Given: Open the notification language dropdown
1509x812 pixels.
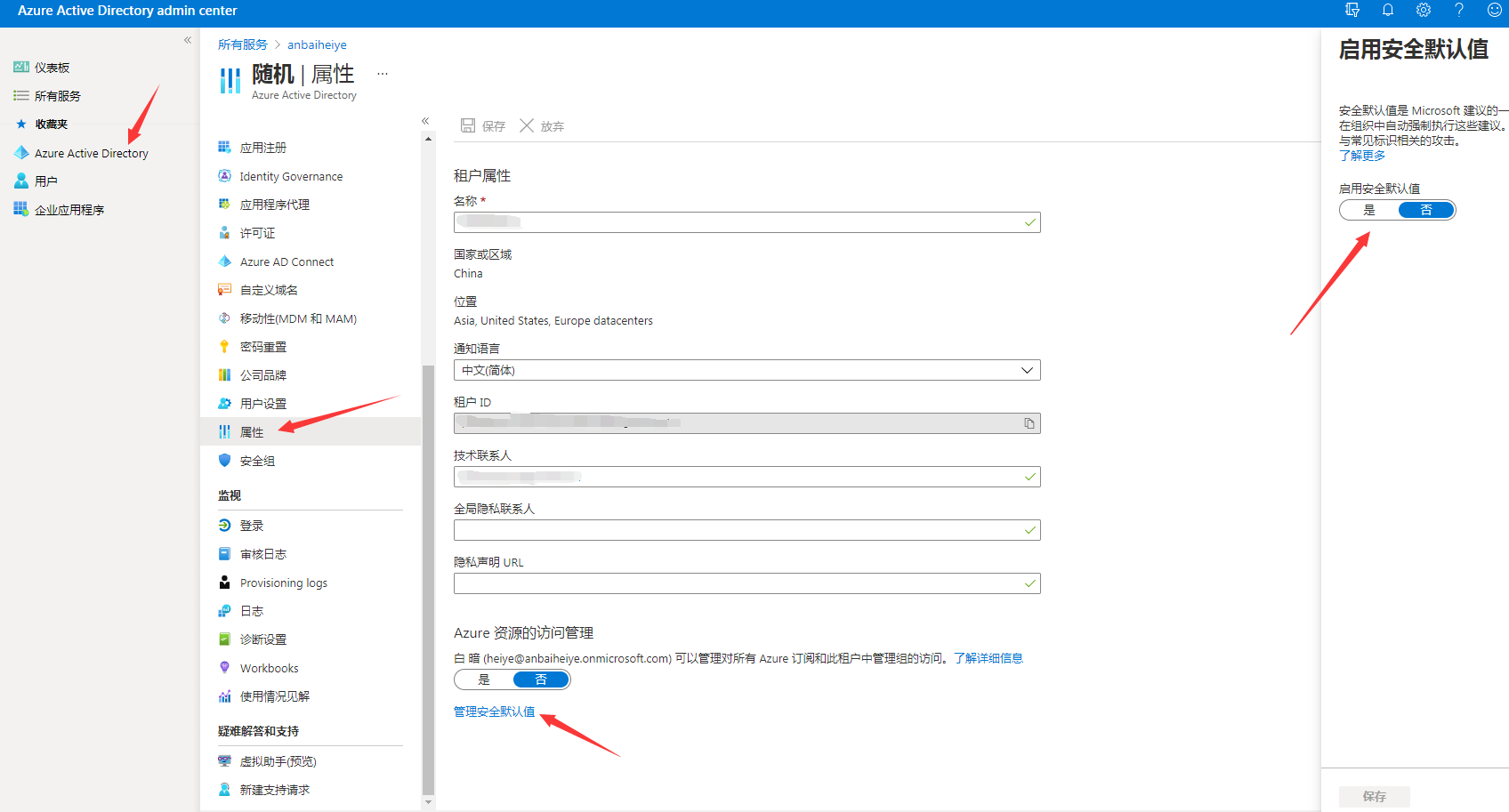Looking at the screenshot, I should pos(746,370).
